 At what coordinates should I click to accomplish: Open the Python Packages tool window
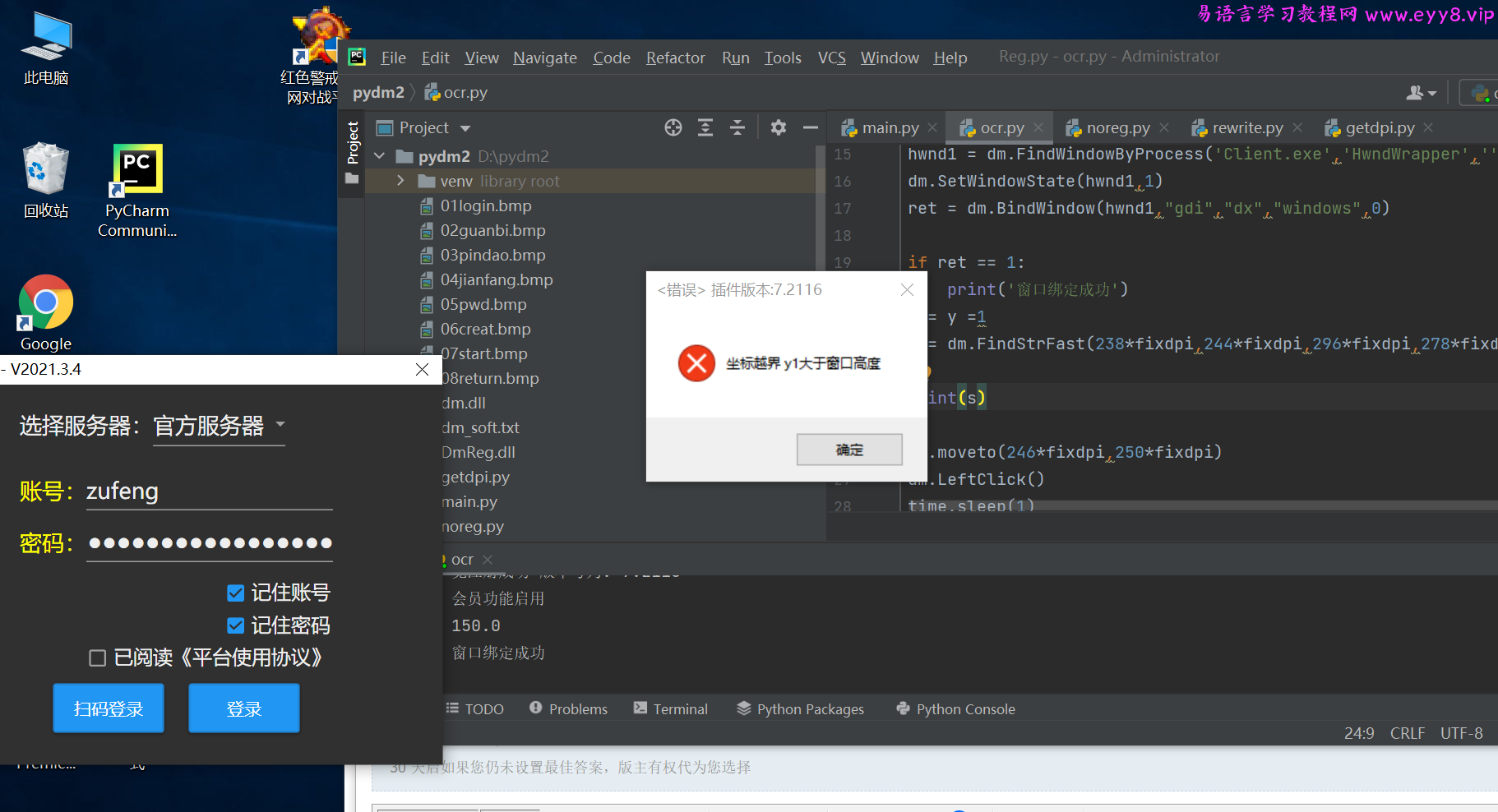(x=801, y=708)
